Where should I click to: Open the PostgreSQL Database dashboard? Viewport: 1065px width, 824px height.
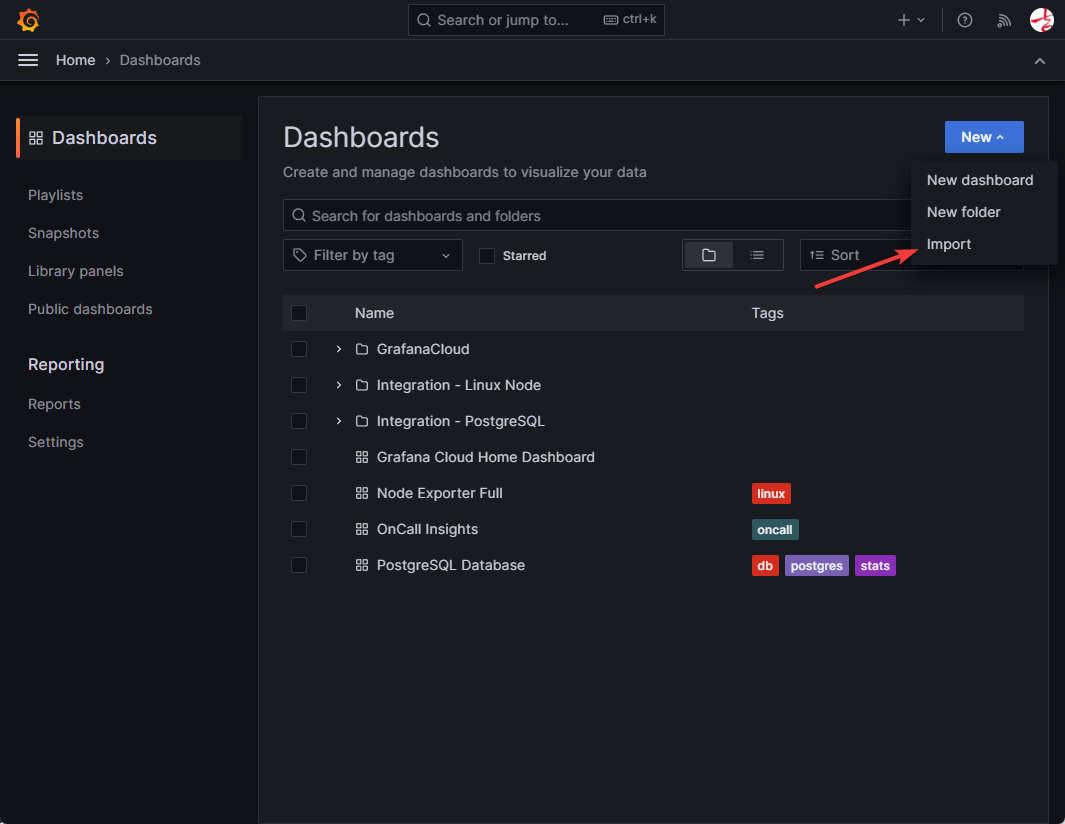450,565
